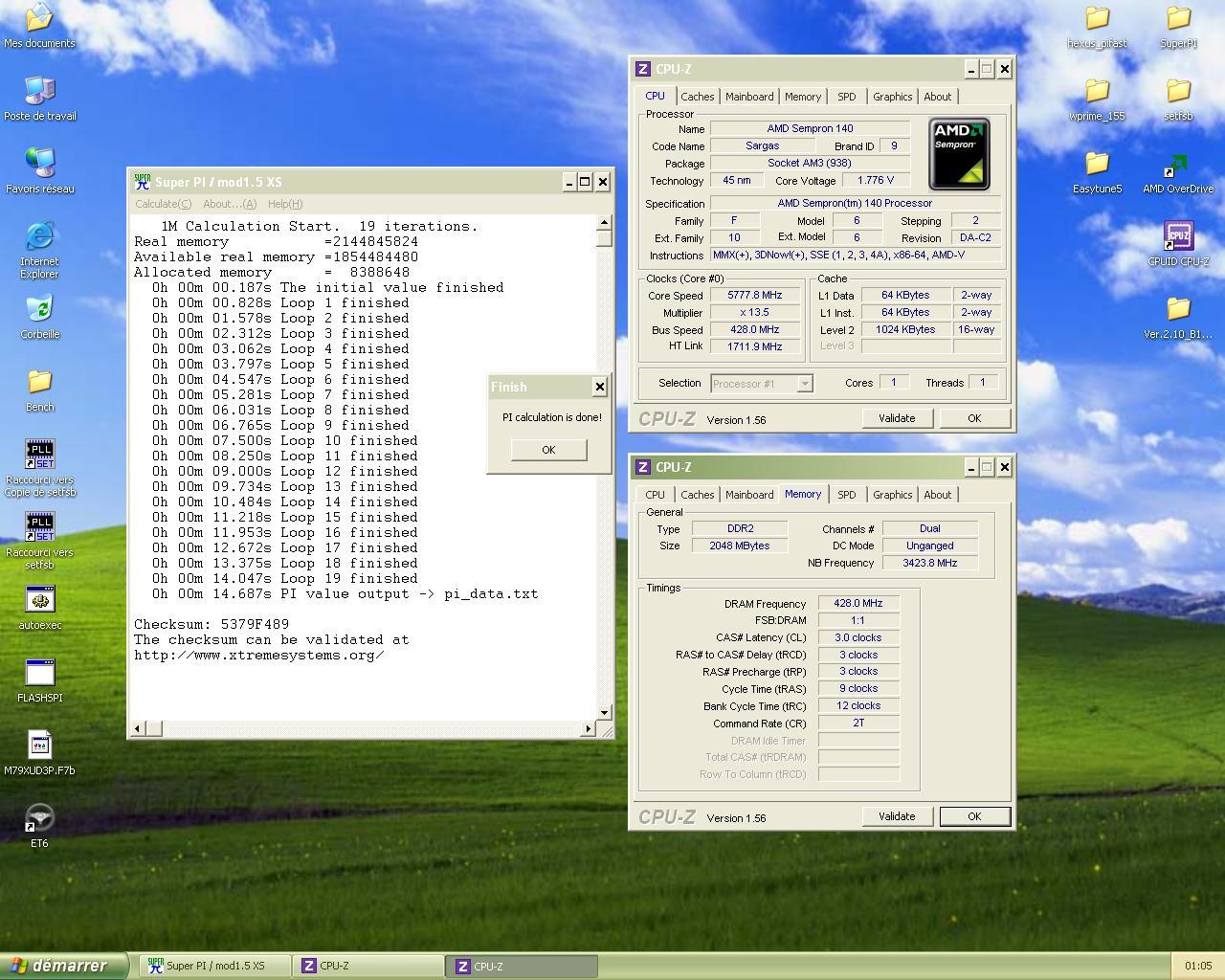Click Super PI horizontal scrollbar left arrow
The width and height of the screenshot is (1225, 980).
tap(138, 728)
